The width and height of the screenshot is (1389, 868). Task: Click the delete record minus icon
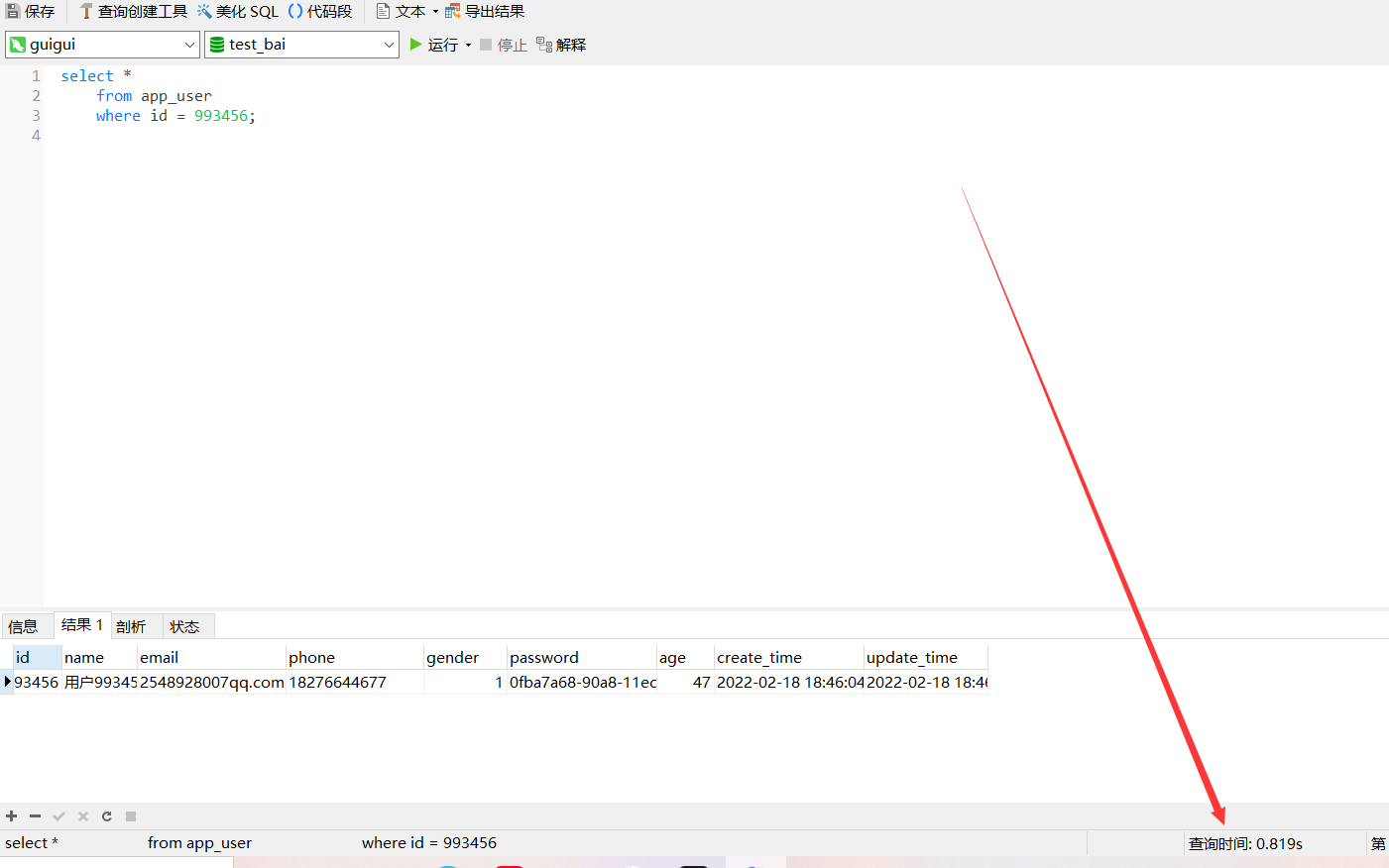(35, 816)
